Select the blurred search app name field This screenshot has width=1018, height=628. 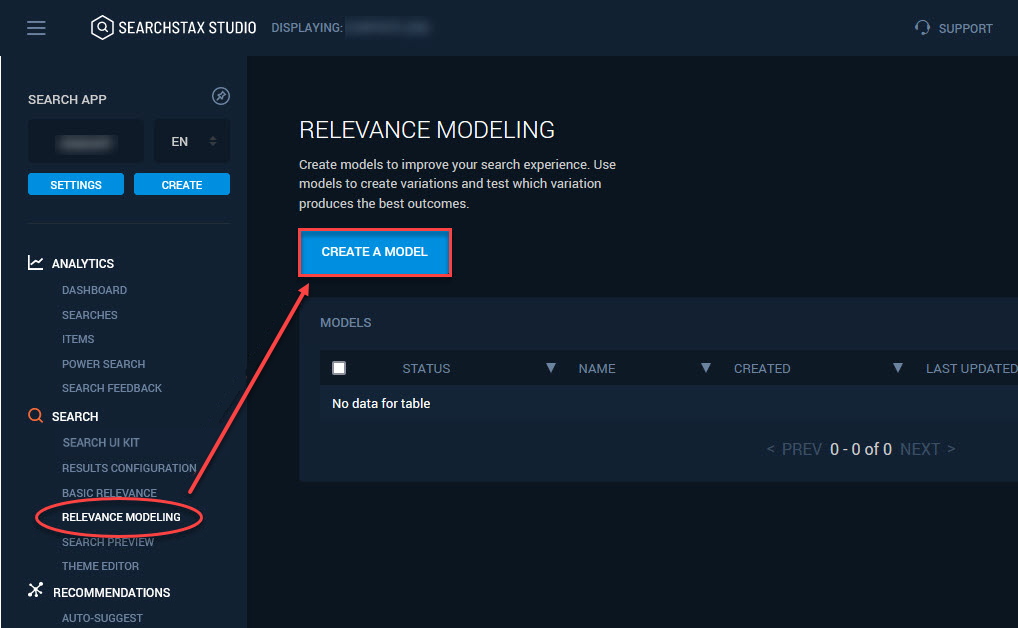tap(86, 142)
